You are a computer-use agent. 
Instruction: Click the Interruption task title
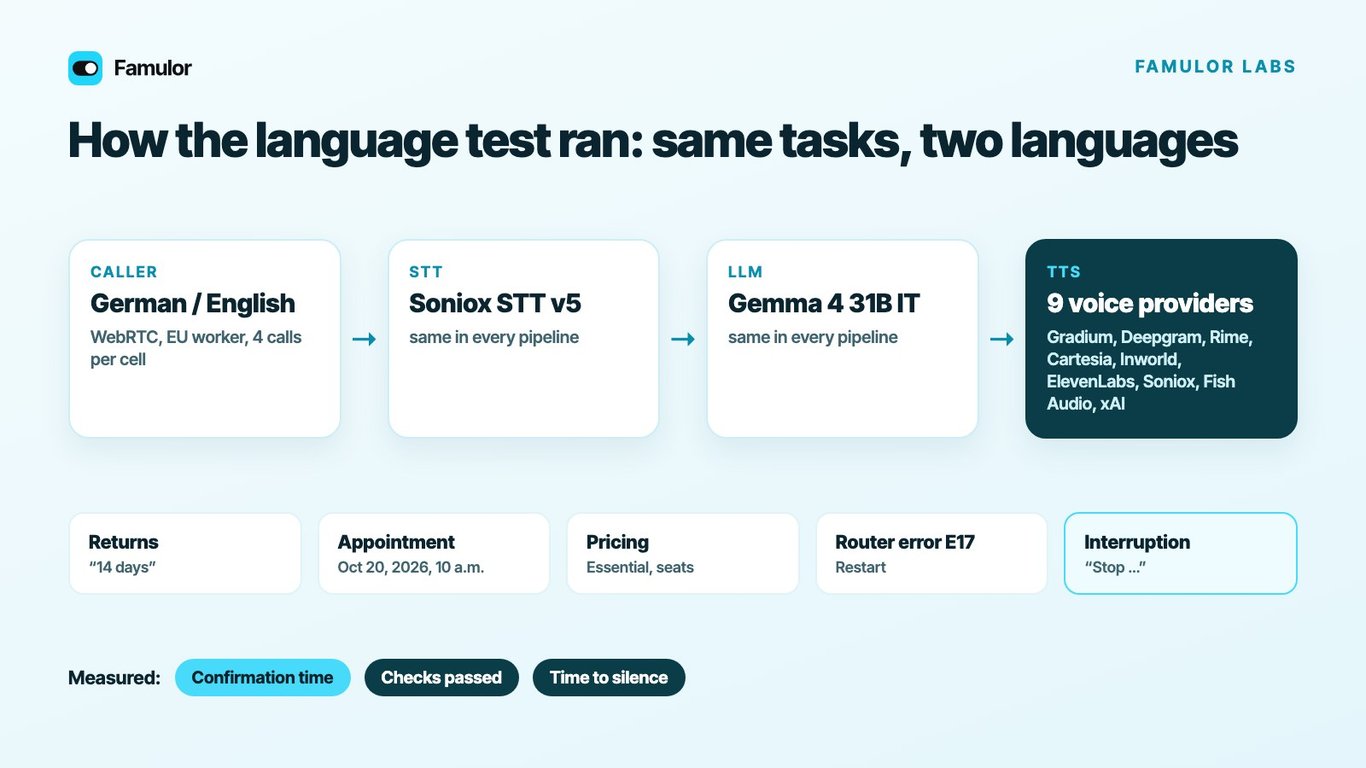[1137, 542]
